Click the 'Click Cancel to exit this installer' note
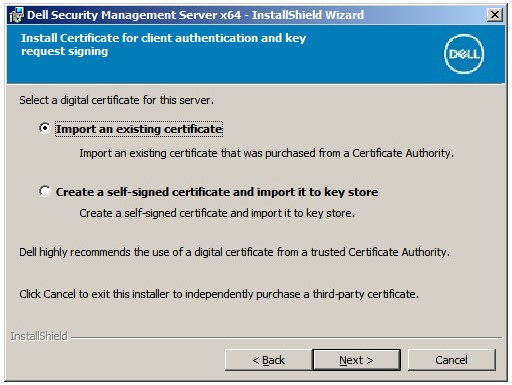 click(x=219, y=294)
